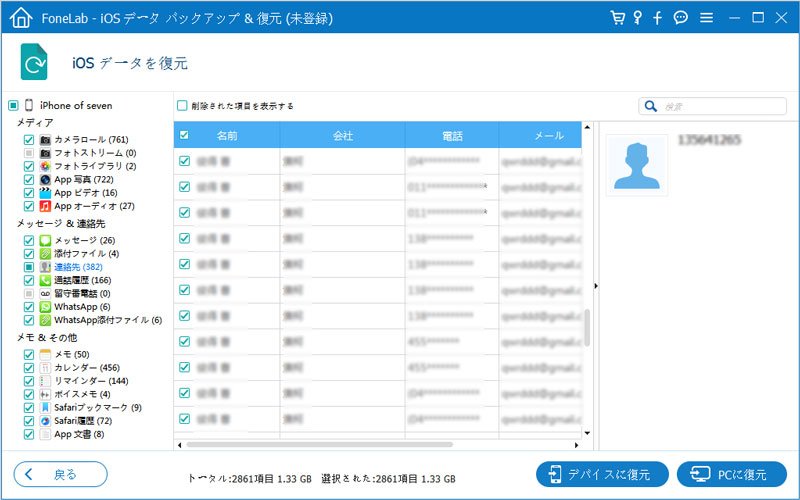
Task: Click the WhatsApp icon
Action: point(45,306)
